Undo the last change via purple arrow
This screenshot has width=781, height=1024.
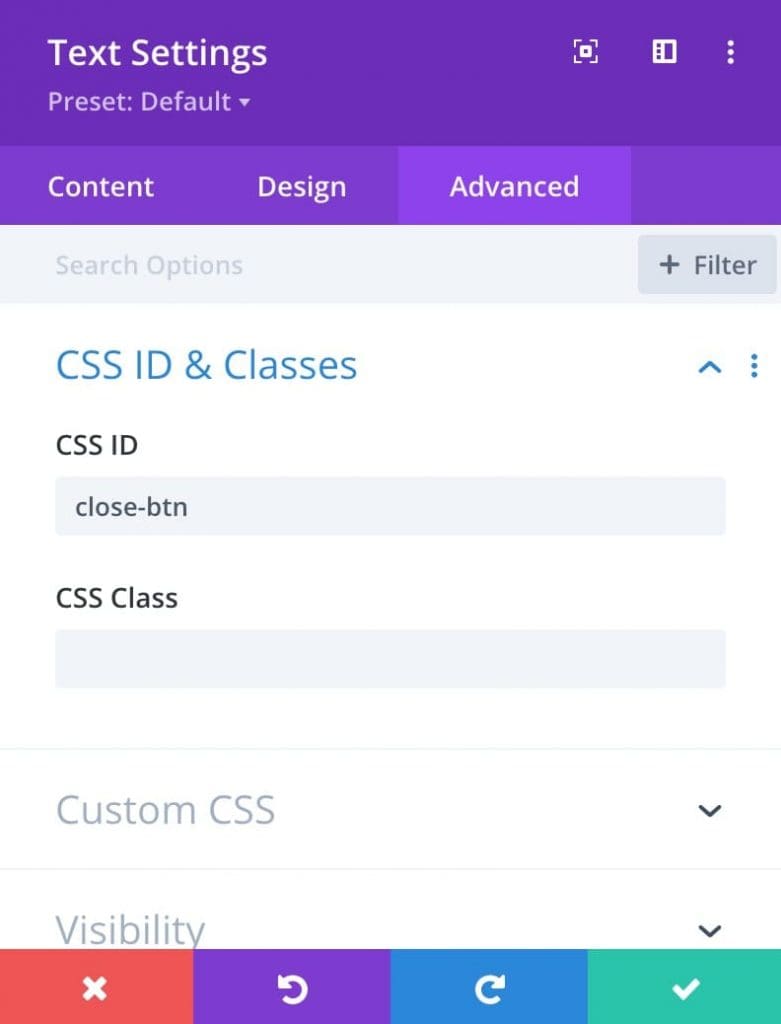click(292, 987)
